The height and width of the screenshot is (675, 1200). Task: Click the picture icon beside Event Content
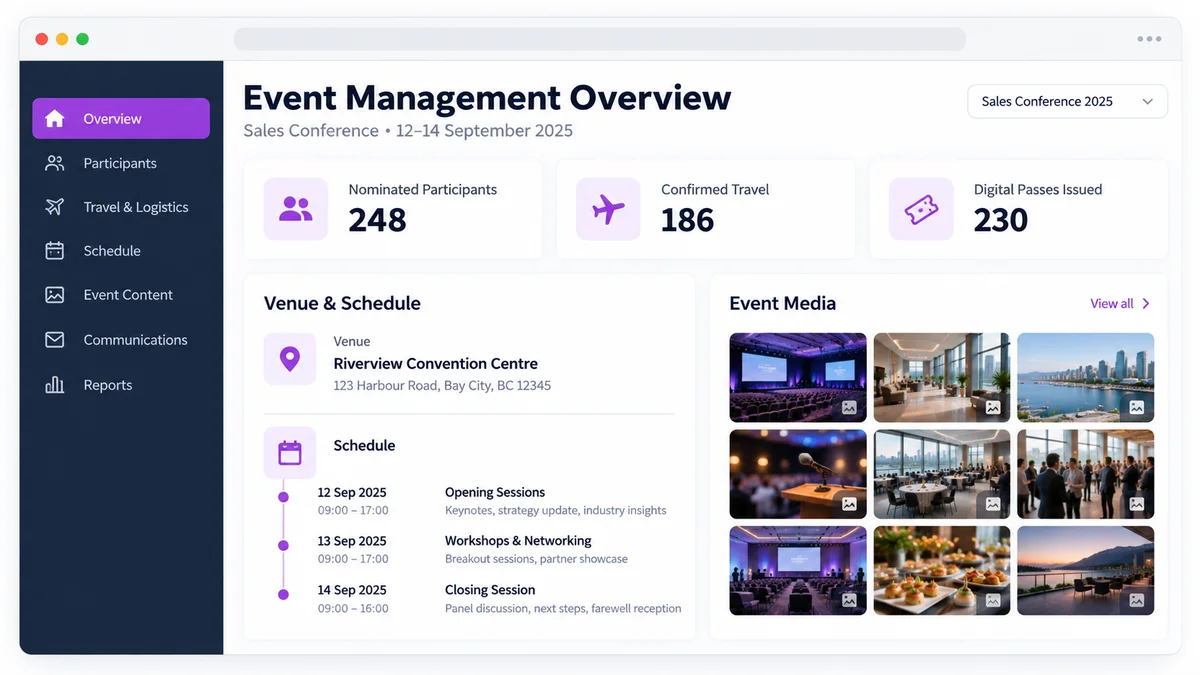[x=55, y=295]
